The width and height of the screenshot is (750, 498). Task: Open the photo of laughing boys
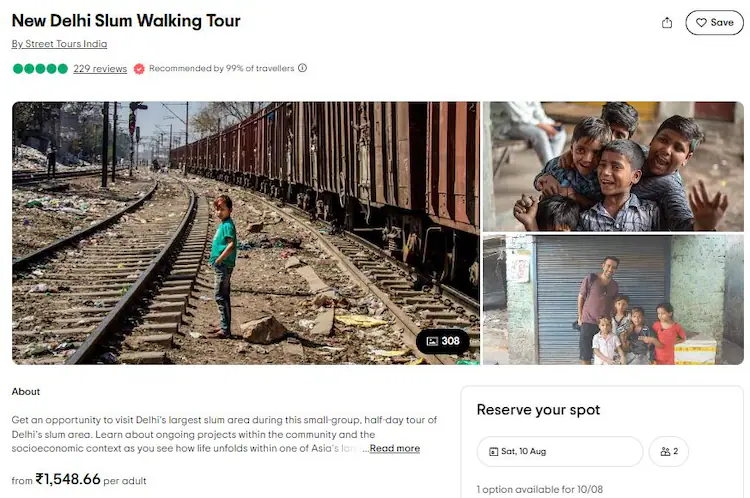pyautogui.click(x=613, y=166)
